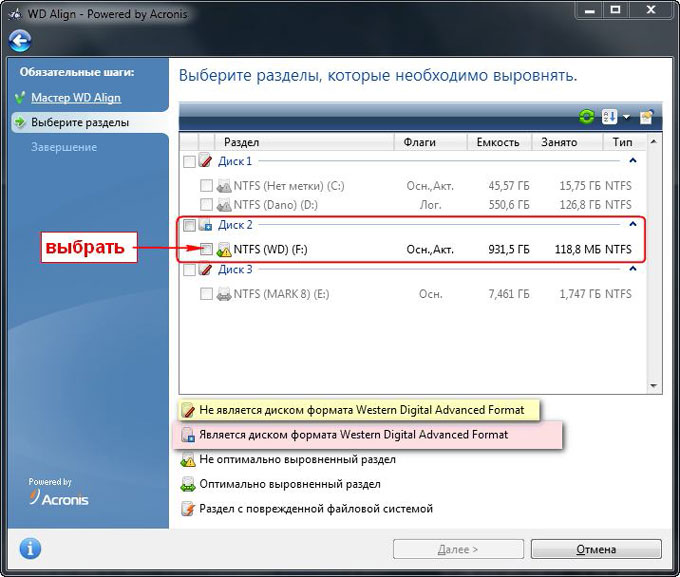This screenshot has height=577, width=680.
Task: Click the green arrow beside Выберите разделы
Action: point(20,122)
